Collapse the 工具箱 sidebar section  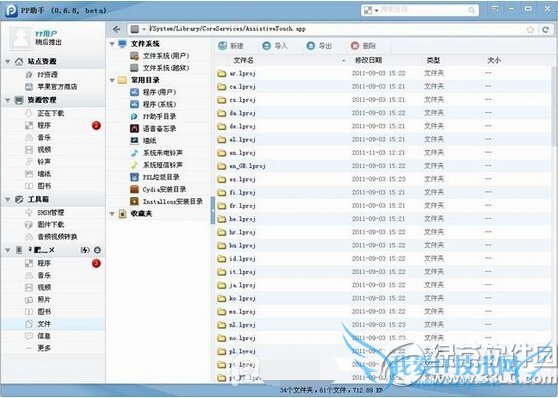[7, 200]
